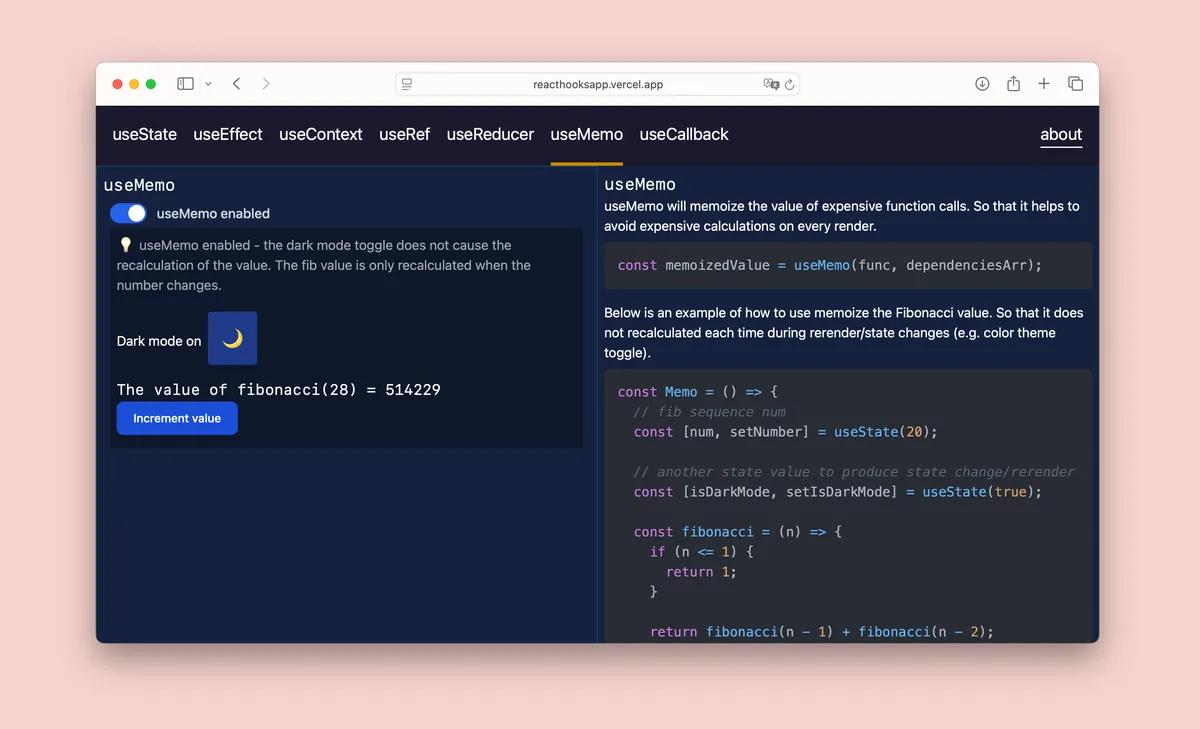
Task: Click the 'const Memo = () => {' code line
Action: click(x=697, y=392)
